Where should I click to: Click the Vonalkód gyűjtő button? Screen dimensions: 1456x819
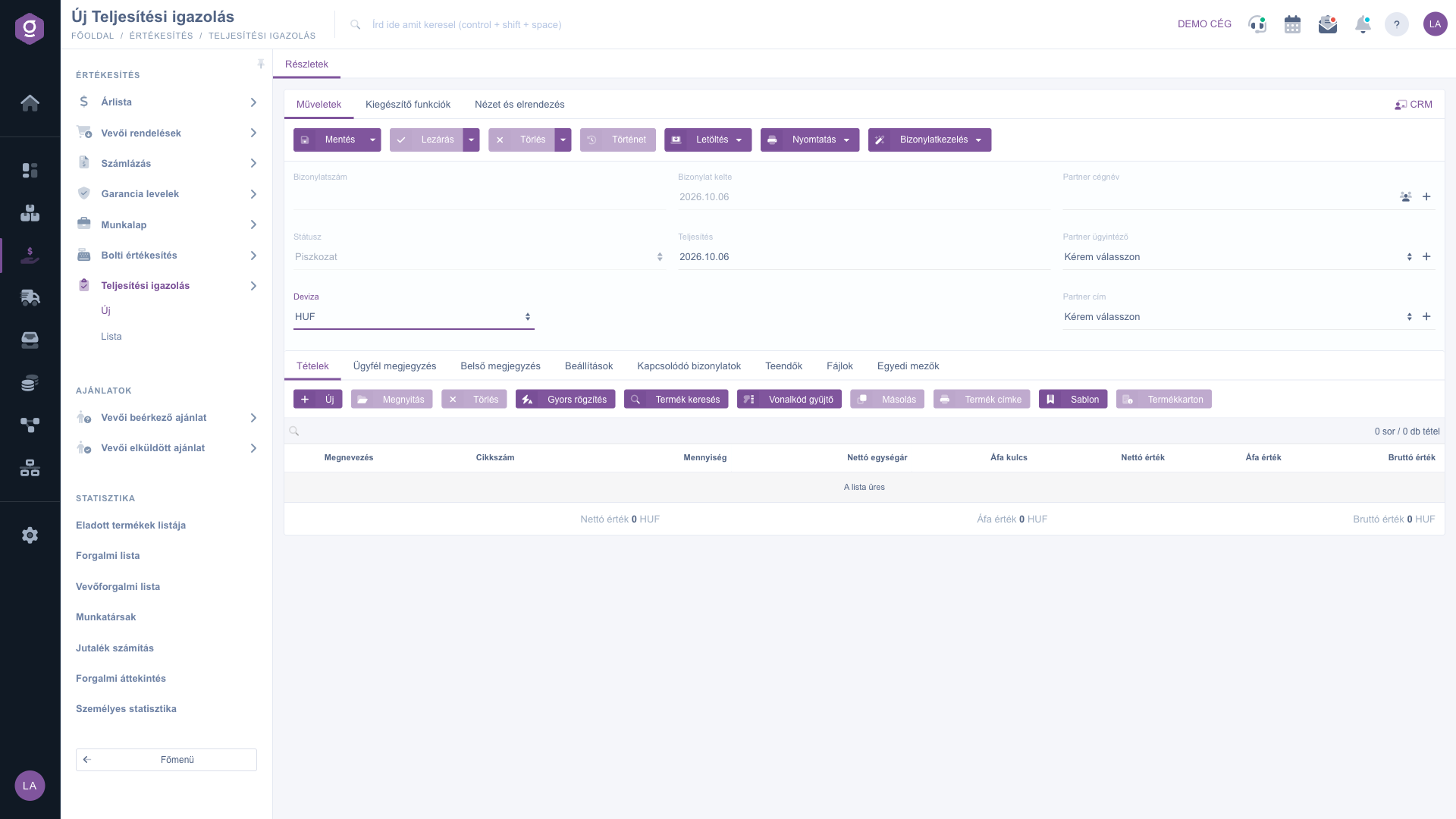(x=789, y=400)
